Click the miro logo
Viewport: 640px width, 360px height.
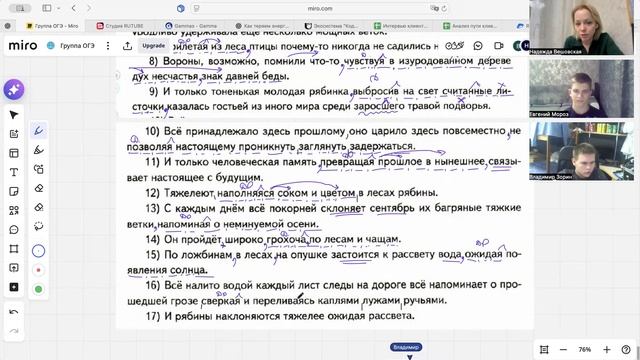click(23, 45)
